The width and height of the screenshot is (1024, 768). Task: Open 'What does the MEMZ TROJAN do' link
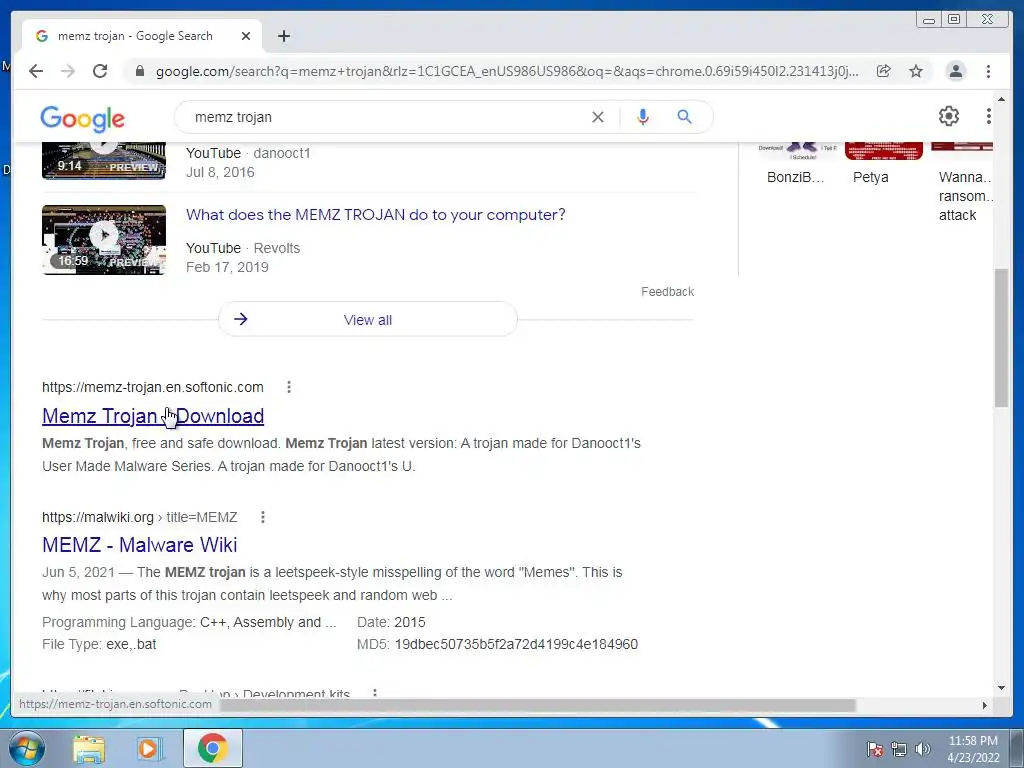pyautogui.click(x=376, y=215)
